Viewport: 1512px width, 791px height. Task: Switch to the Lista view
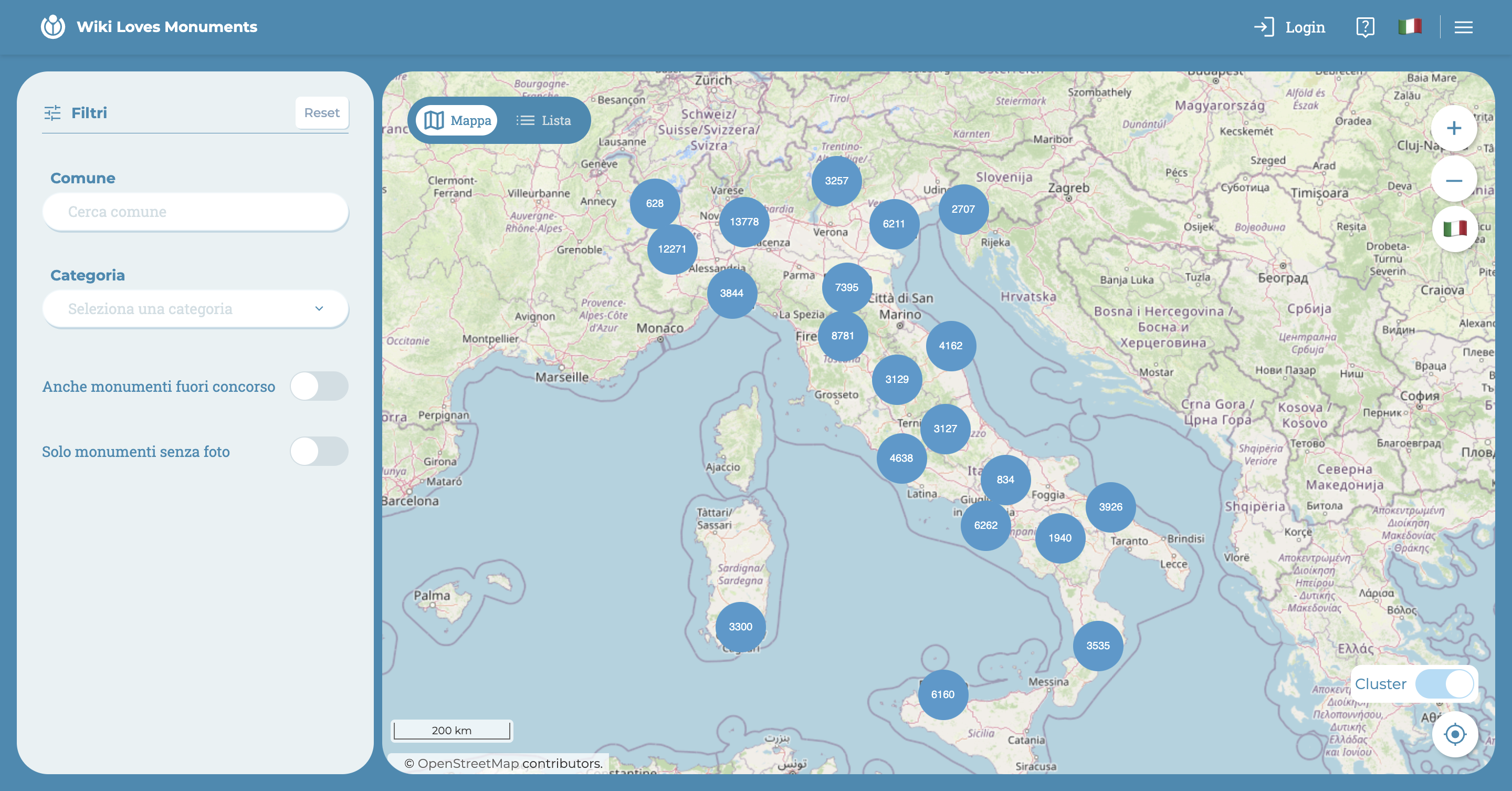pos(543,120)
